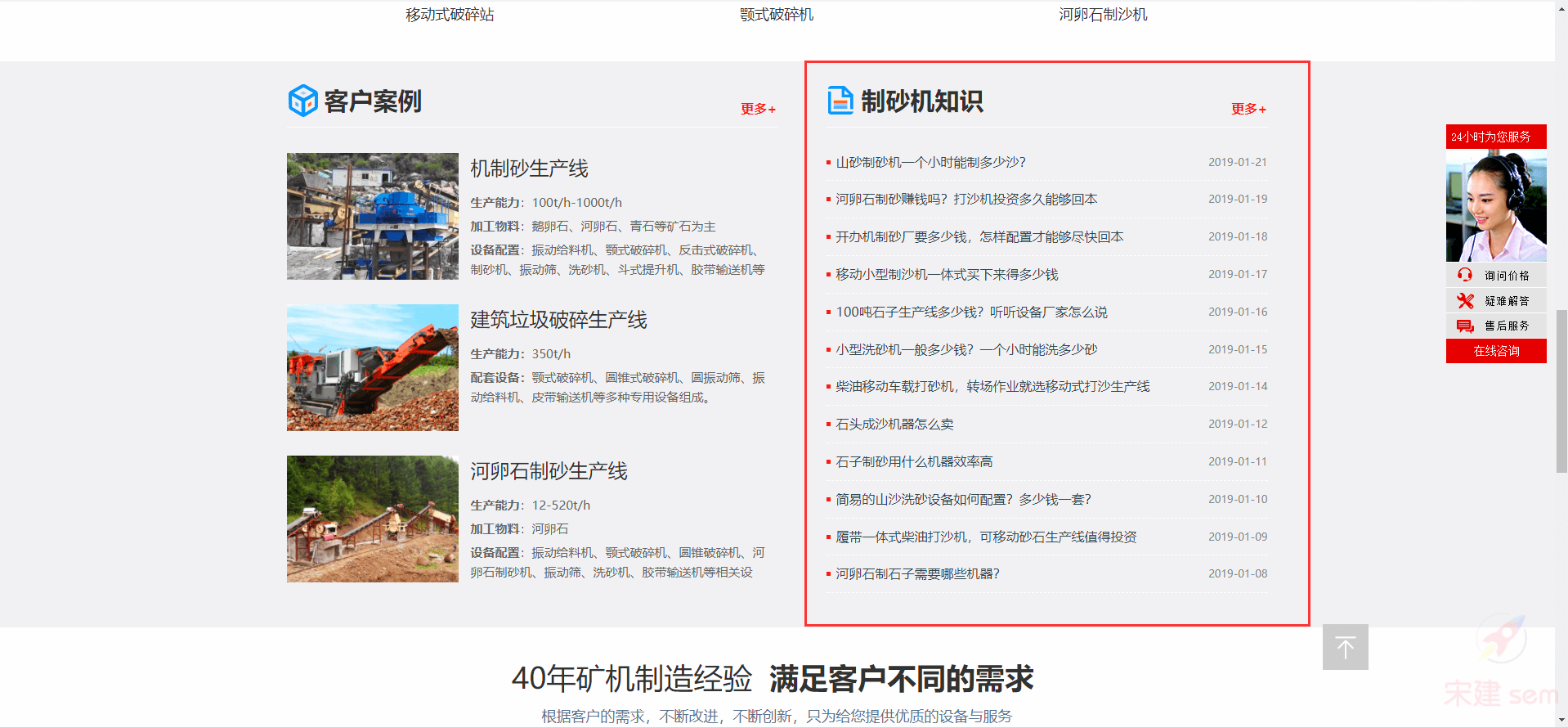Click the back-to-top arrow button

pos(1346,647)
